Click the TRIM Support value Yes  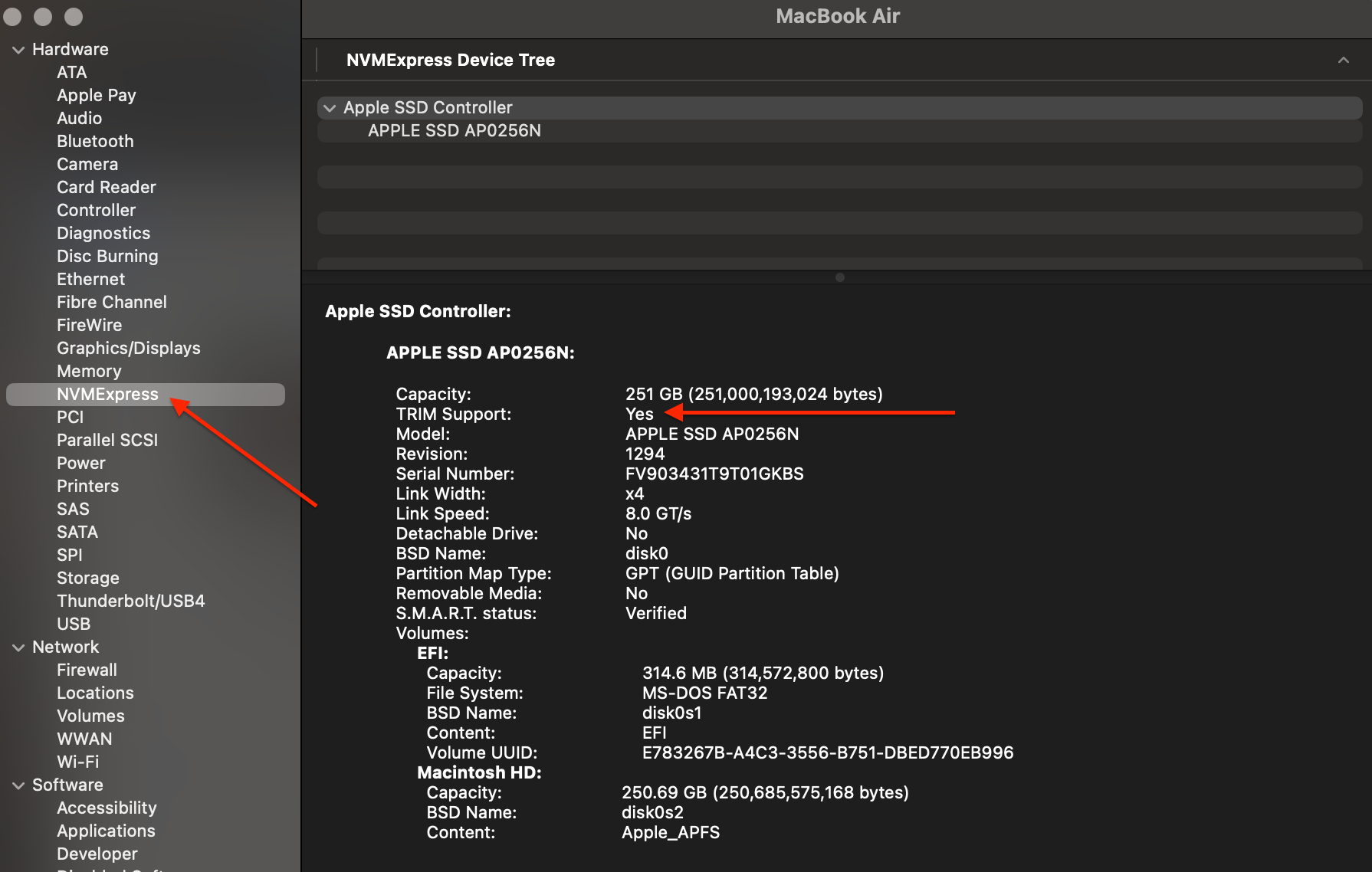tap(639, 414)
